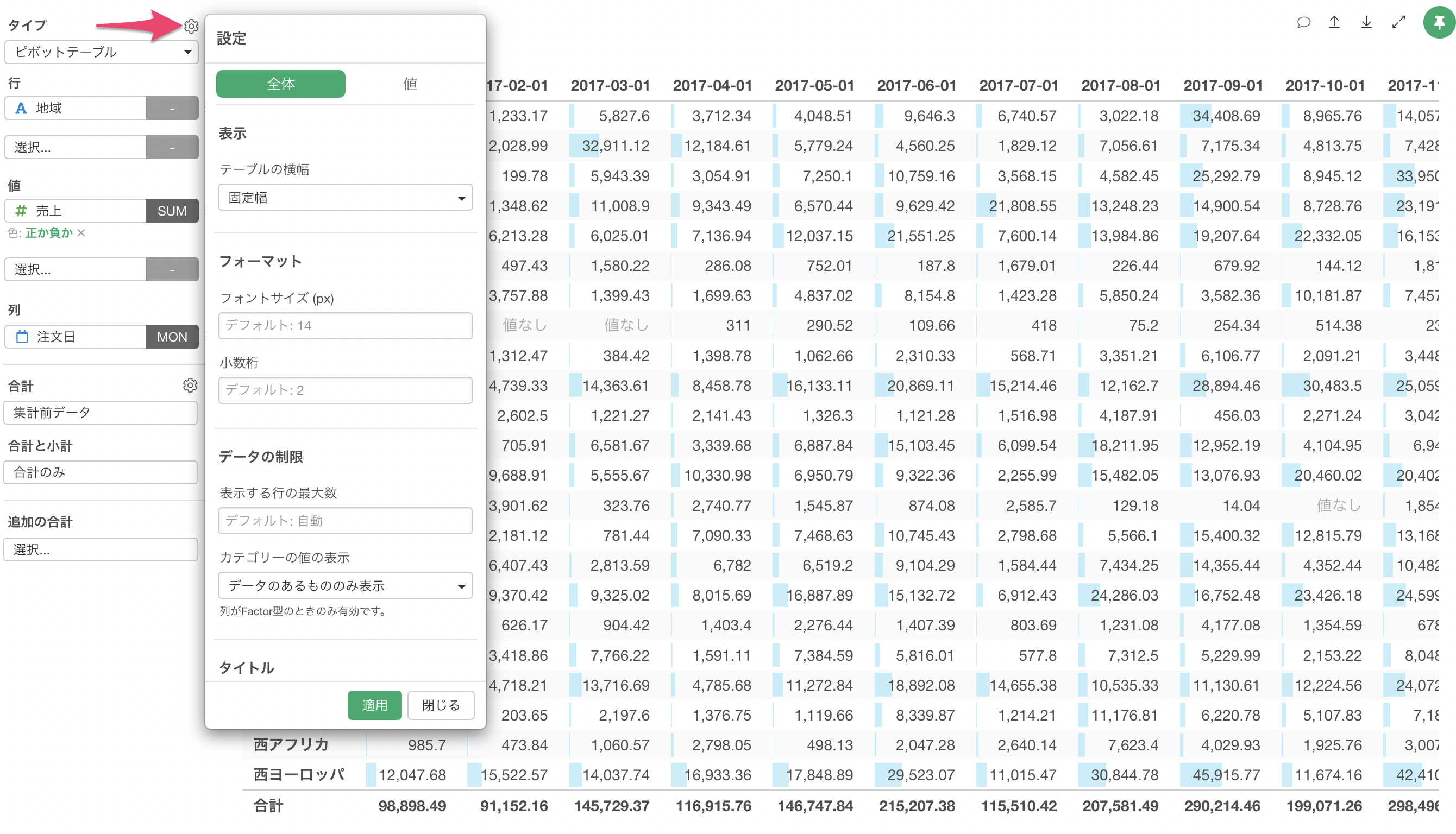Screen dimensions: 1456x834
Task: Click the MON date unit button for 注文日
Action: (172, 337)
